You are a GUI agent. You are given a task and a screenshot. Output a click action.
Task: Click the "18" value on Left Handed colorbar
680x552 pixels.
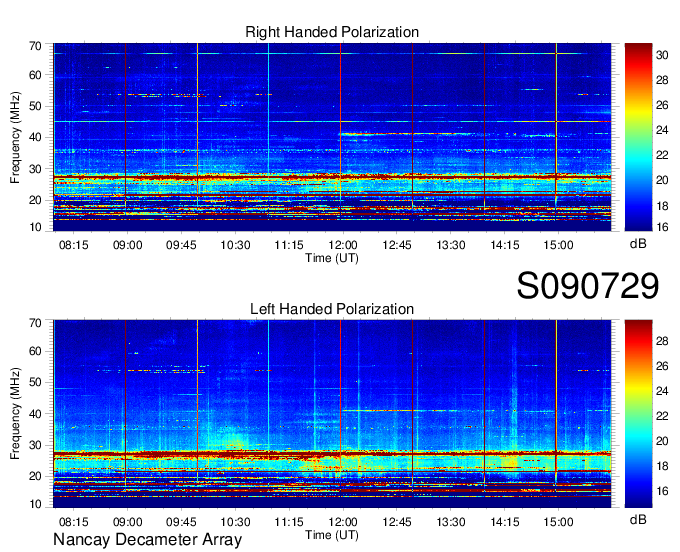[x=662, y=466]
